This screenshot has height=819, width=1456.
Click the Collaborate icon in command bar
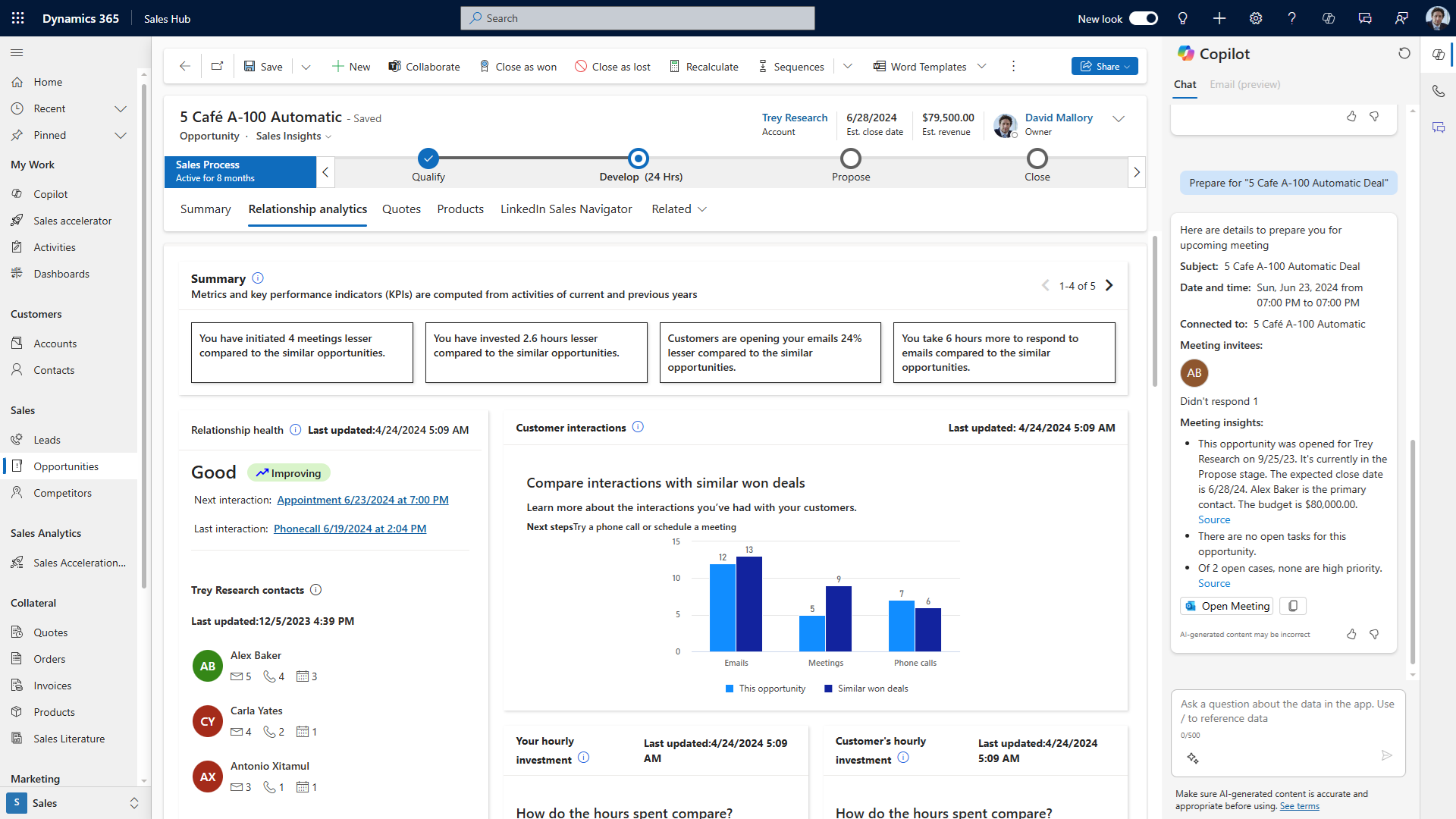(394, 67)
